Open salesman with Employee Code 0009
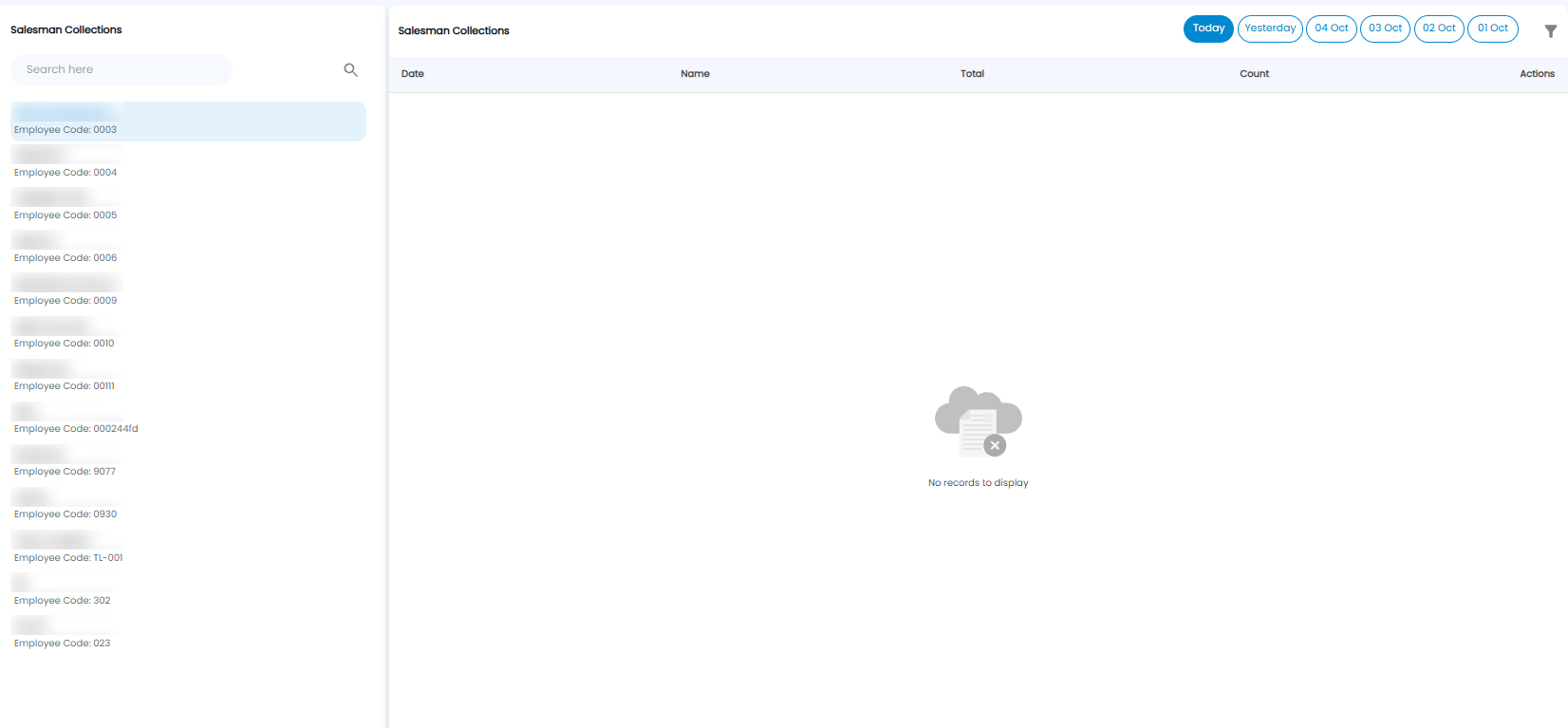This screenshot has height=728, width=1568. [x=188, y=291]
